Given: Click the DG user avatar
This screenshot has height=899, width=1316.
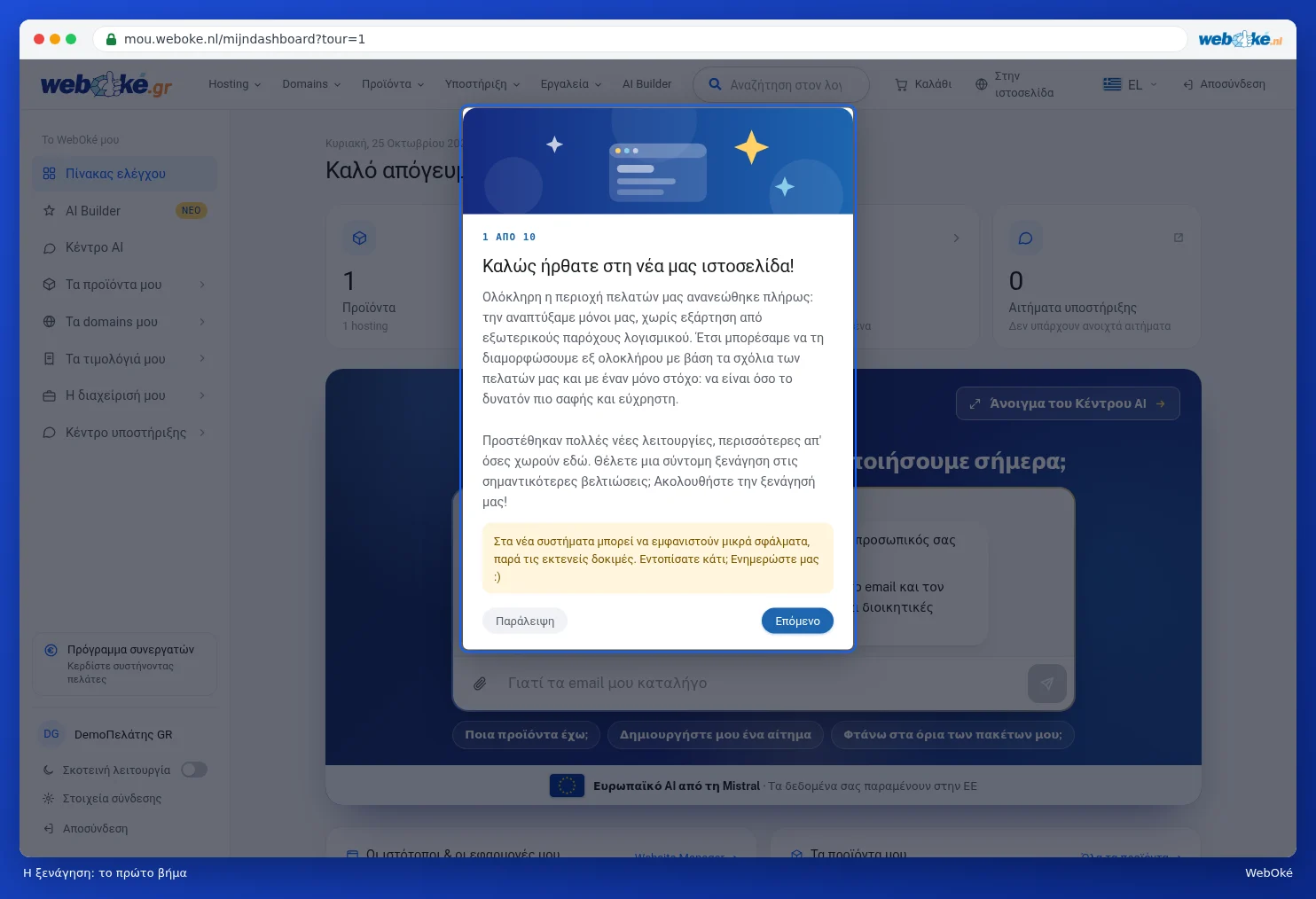Looking at the screenshot, I should point(51,734).
